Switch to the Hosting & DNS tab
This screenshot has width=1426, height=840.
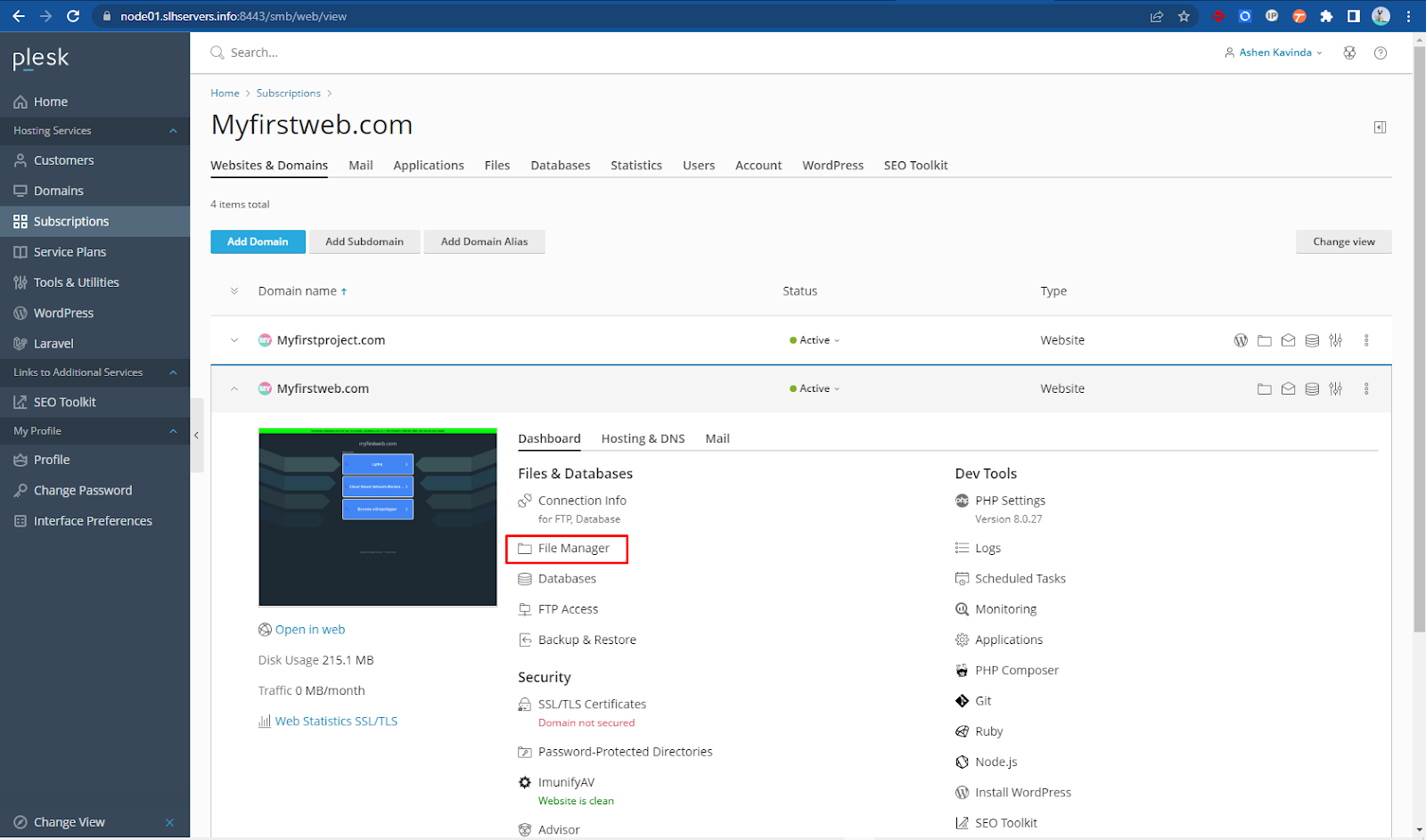[643, 439]
